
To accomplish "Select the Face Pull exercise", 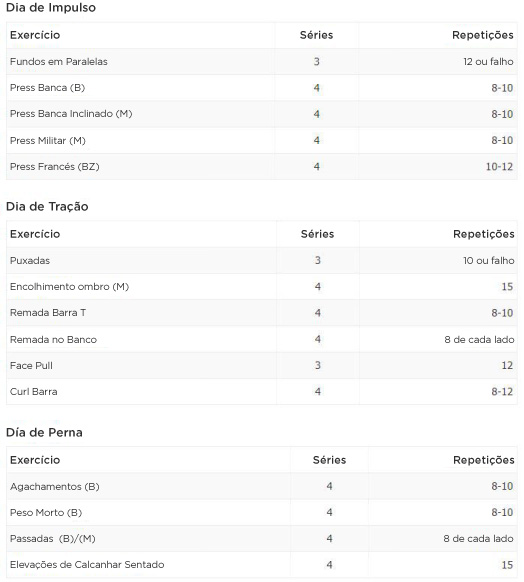I will (x=31, y=366).
